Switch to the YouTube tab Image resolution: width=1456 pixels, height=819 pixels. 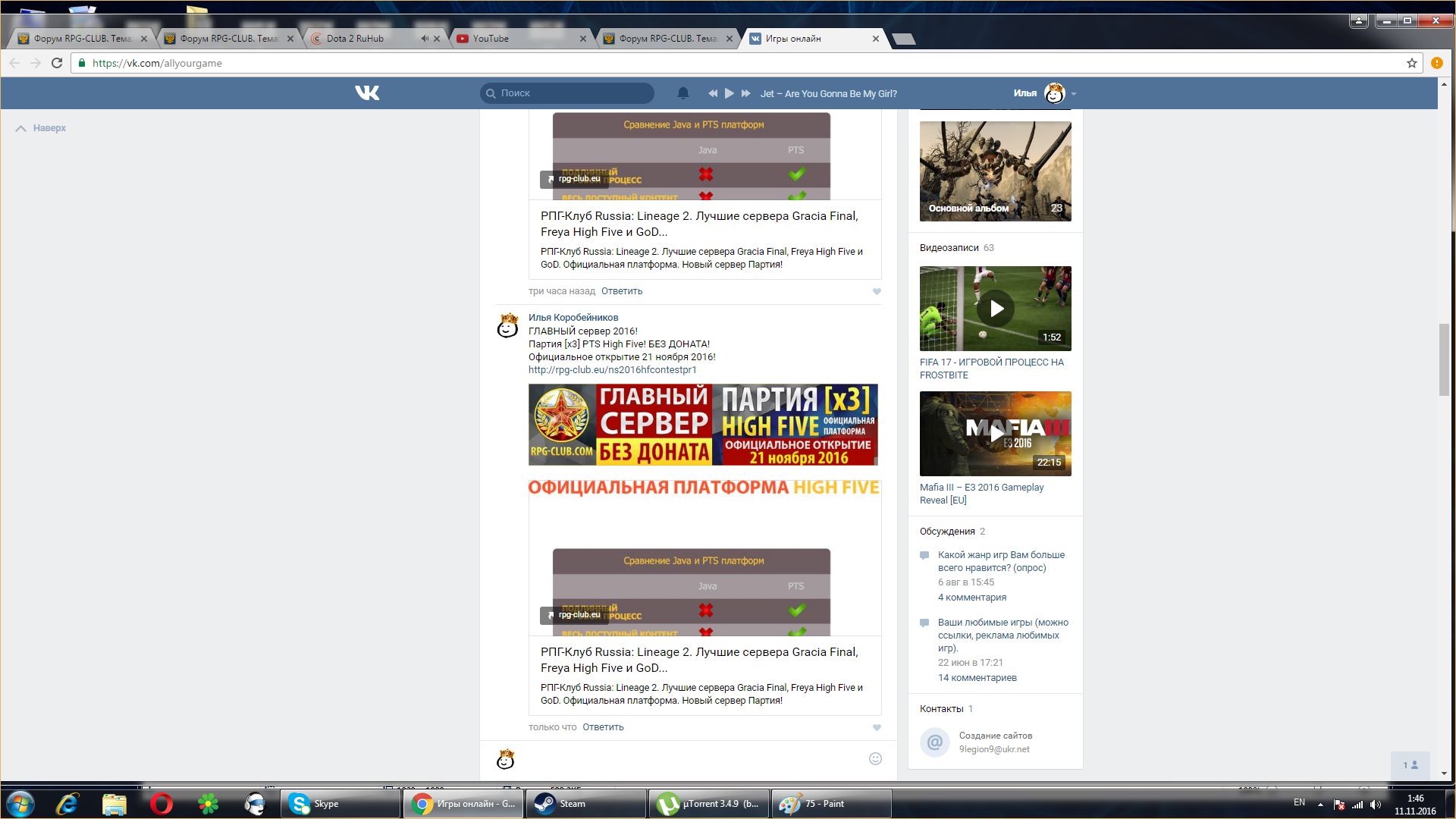click(x=519, y=39)
